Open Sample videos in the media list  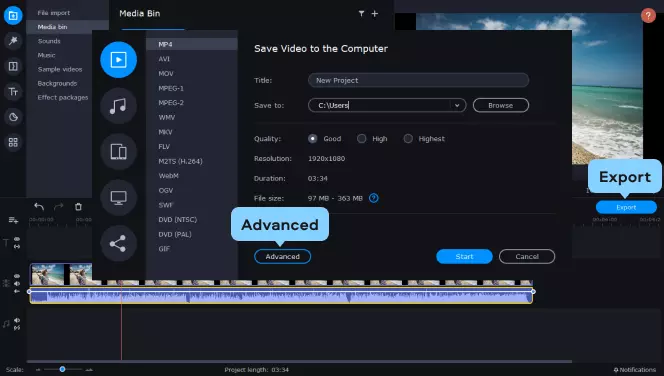[x=60, y=69]
